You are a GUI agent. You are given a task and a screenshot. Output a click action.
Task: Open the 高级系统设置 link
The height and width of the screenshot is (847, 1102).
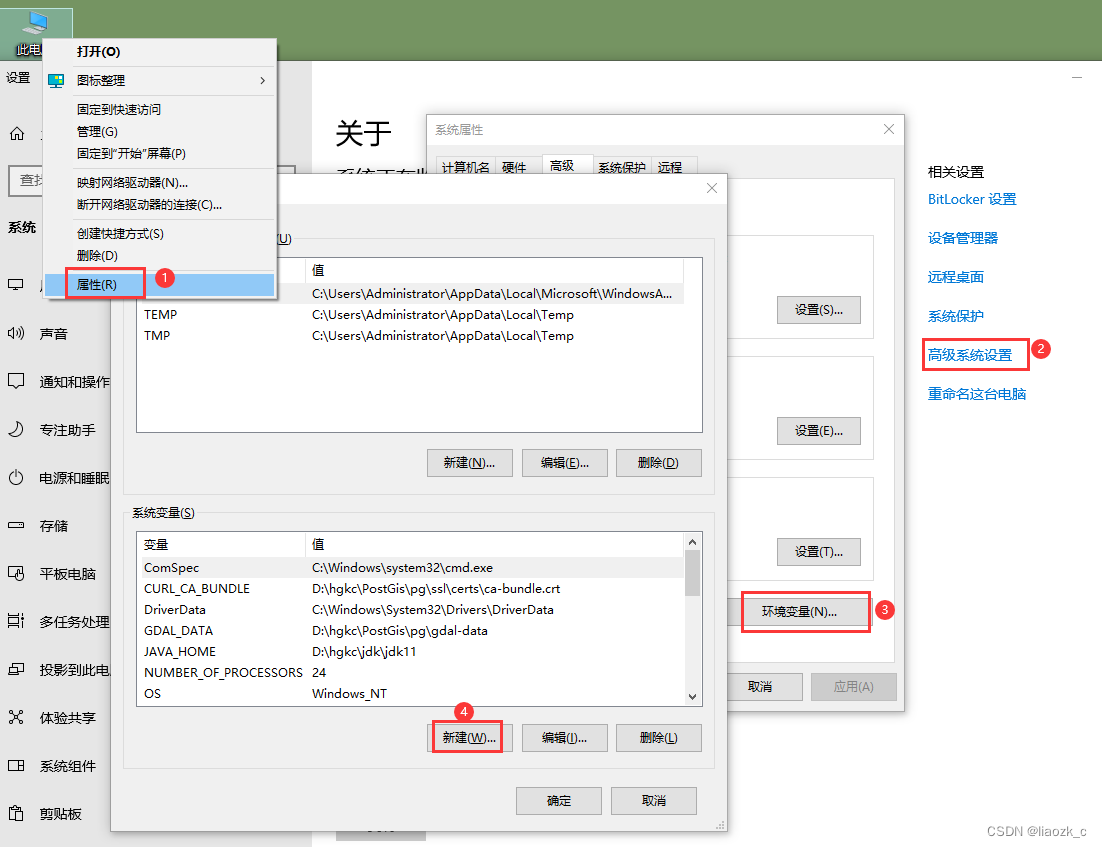(x=970, y=355)
